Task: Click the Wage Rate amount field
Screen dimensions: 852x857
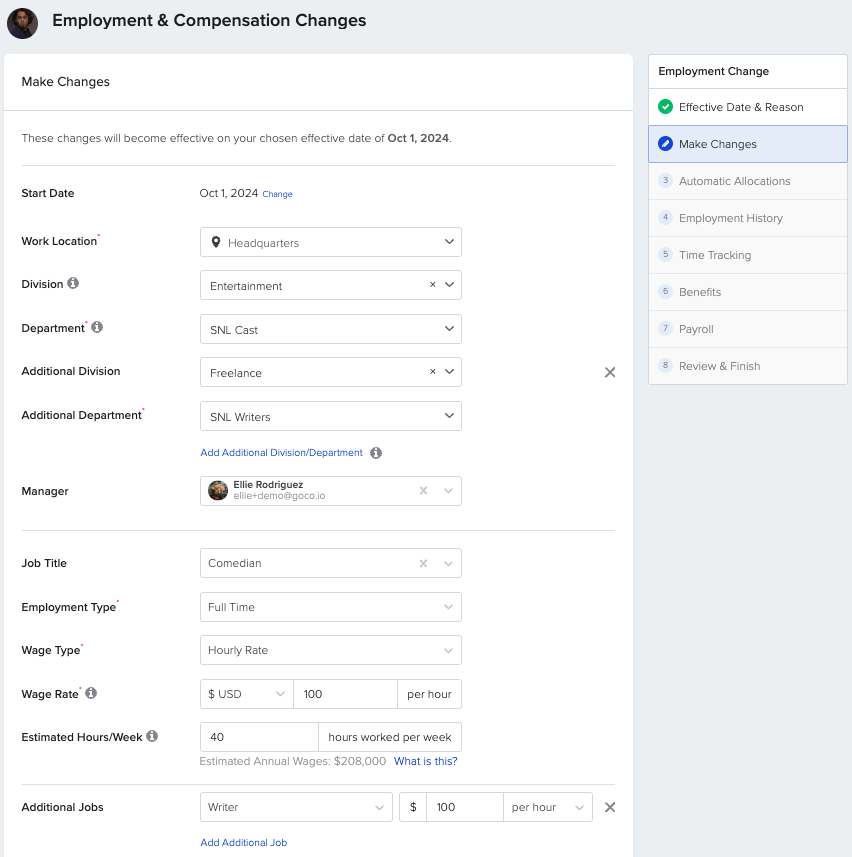Action: [345, 694]
